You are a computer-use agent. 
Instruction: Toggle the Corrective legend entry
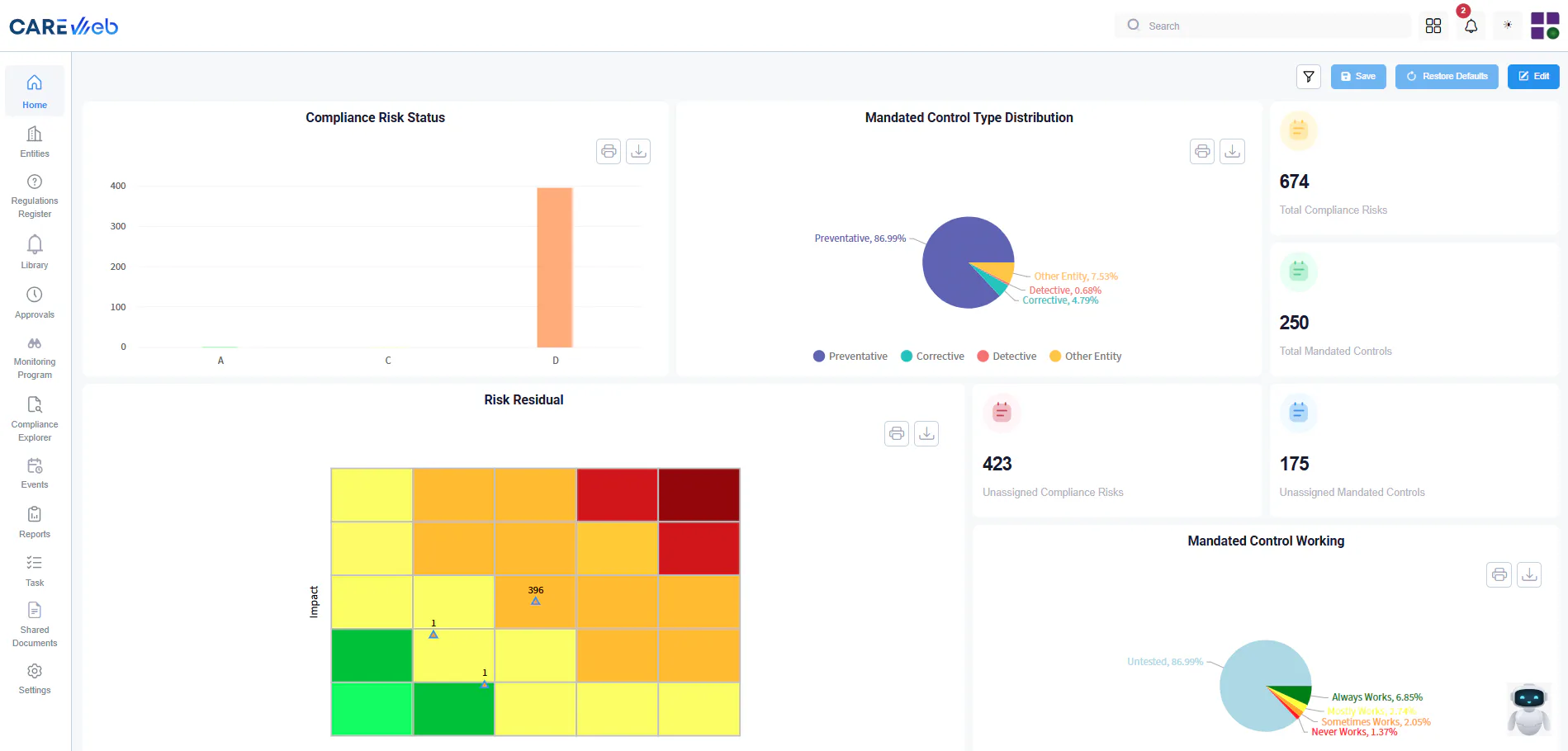point(932,357)
